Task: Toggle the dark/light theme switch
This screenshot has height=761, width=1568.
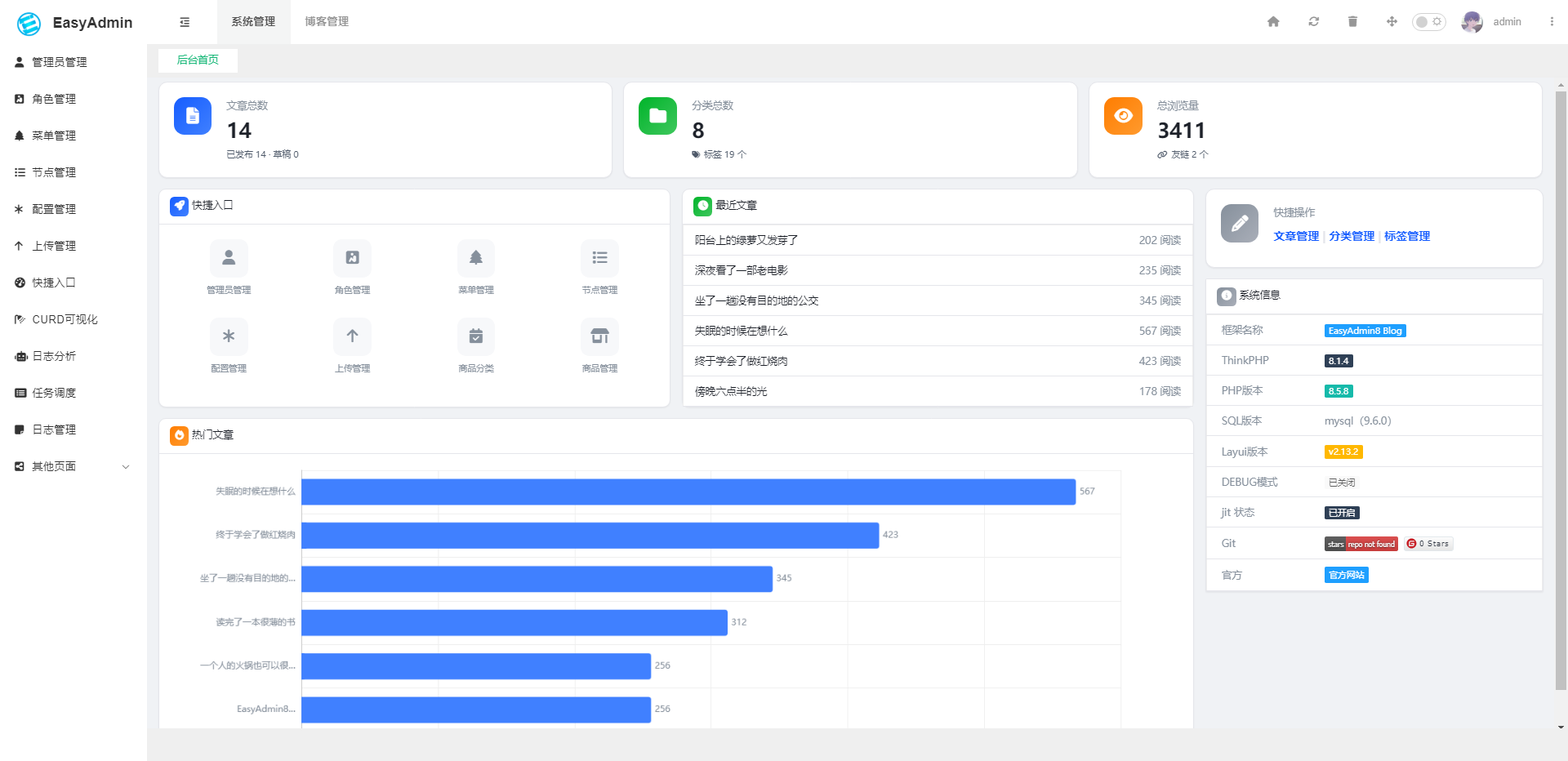Action: (x=1429, y=22)
